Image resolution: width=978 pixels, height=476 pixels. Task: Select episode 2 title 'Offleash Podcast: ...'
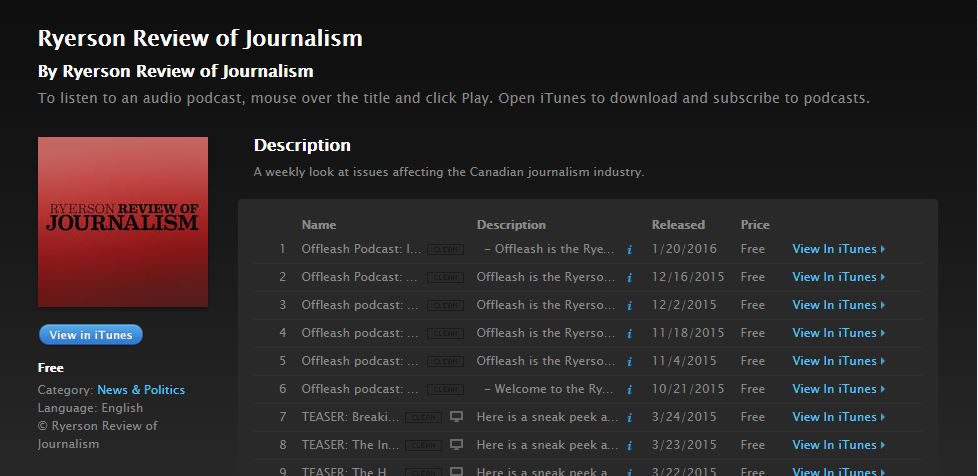point(359,277)
